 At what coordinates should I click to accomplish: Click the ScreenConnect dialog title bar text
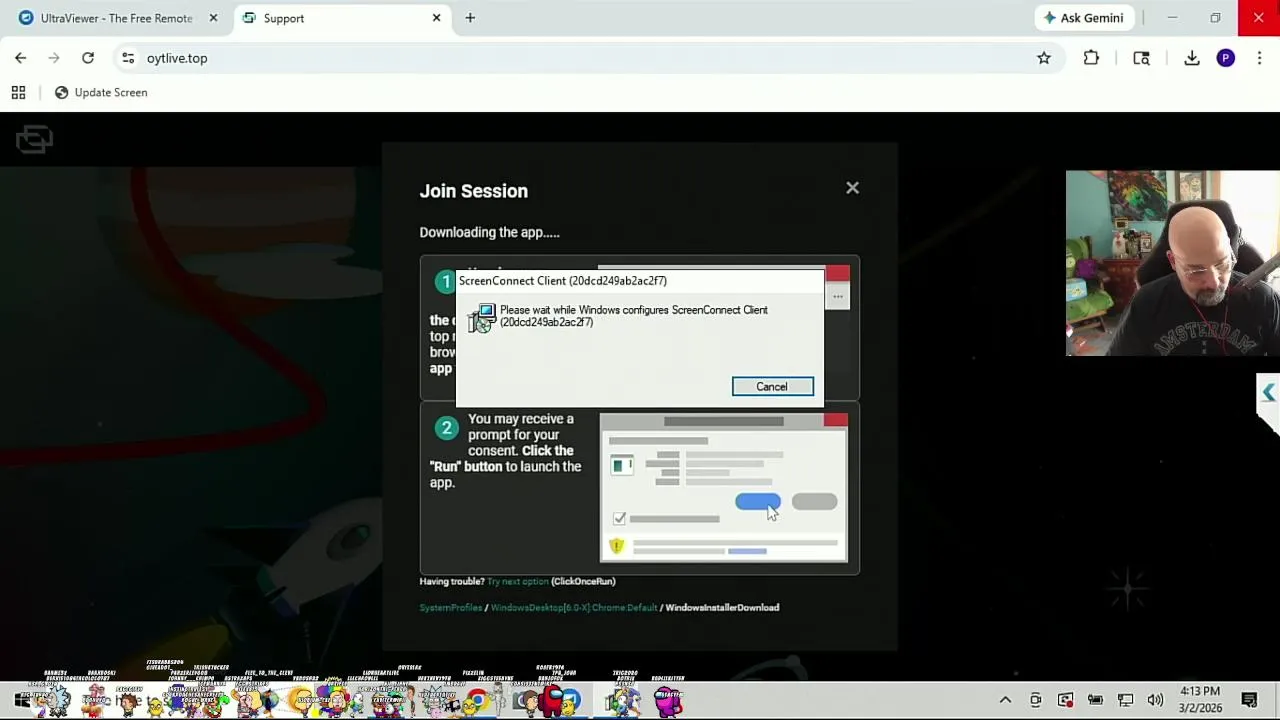point(563,281)
